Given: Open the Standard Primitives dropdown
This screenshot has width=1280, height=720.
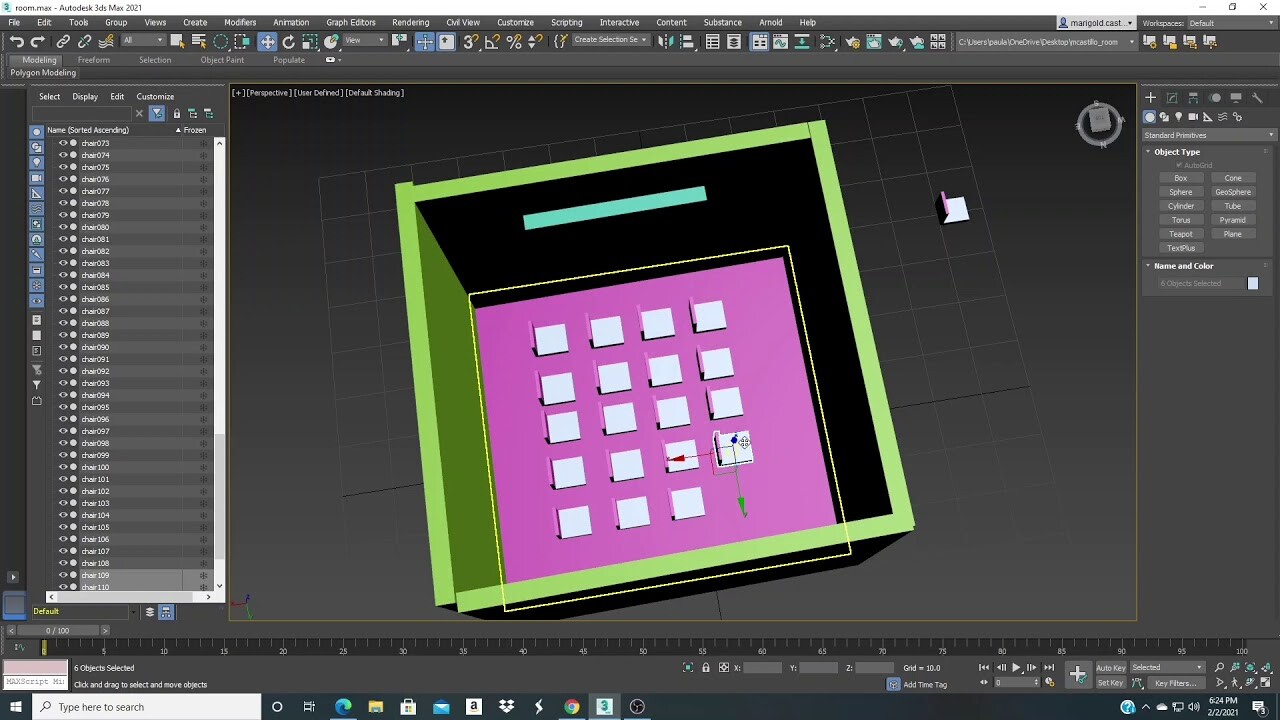Looking at the screenshot, I should coord(1208,134).
